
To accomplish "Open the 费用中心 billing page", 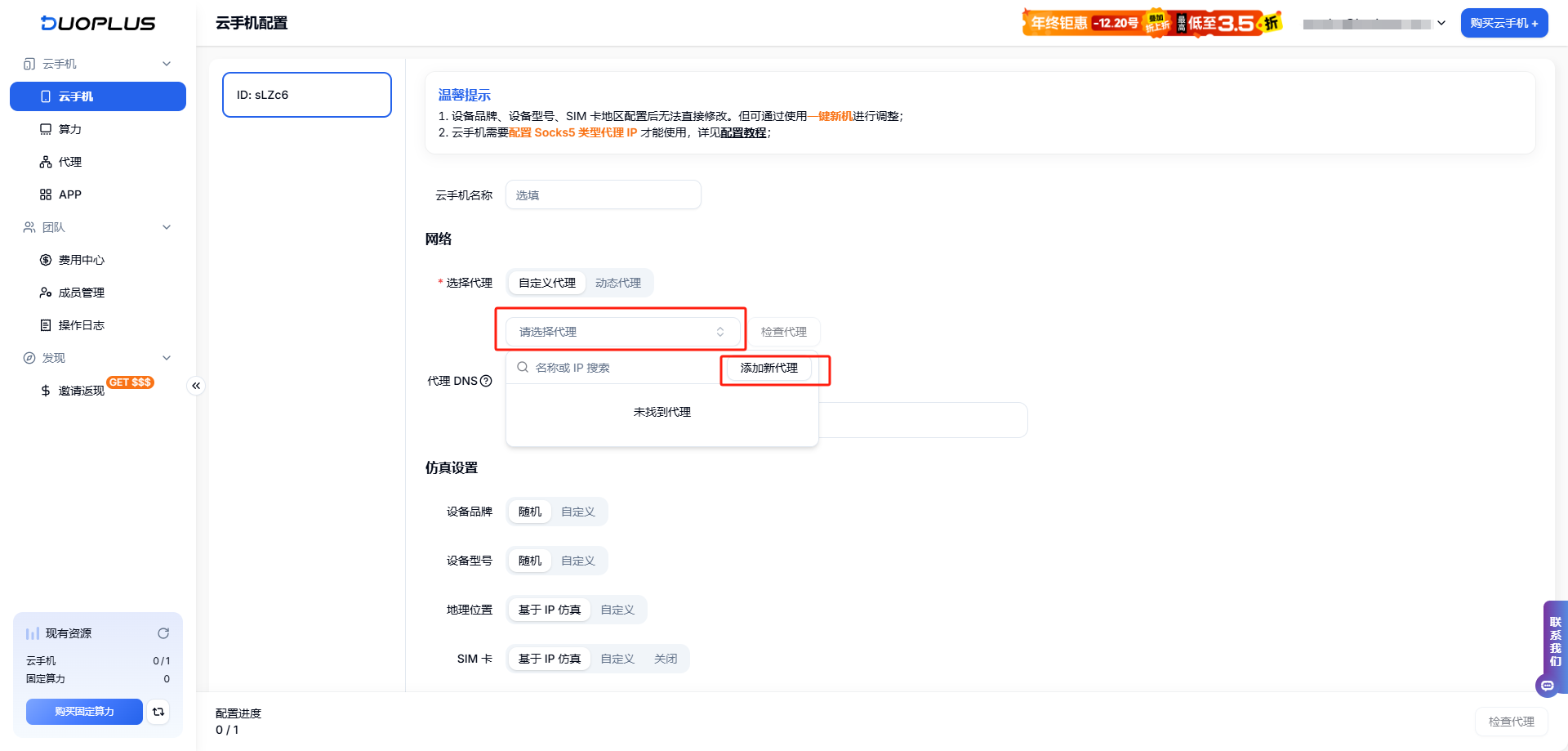I will (x=80, y=259).
